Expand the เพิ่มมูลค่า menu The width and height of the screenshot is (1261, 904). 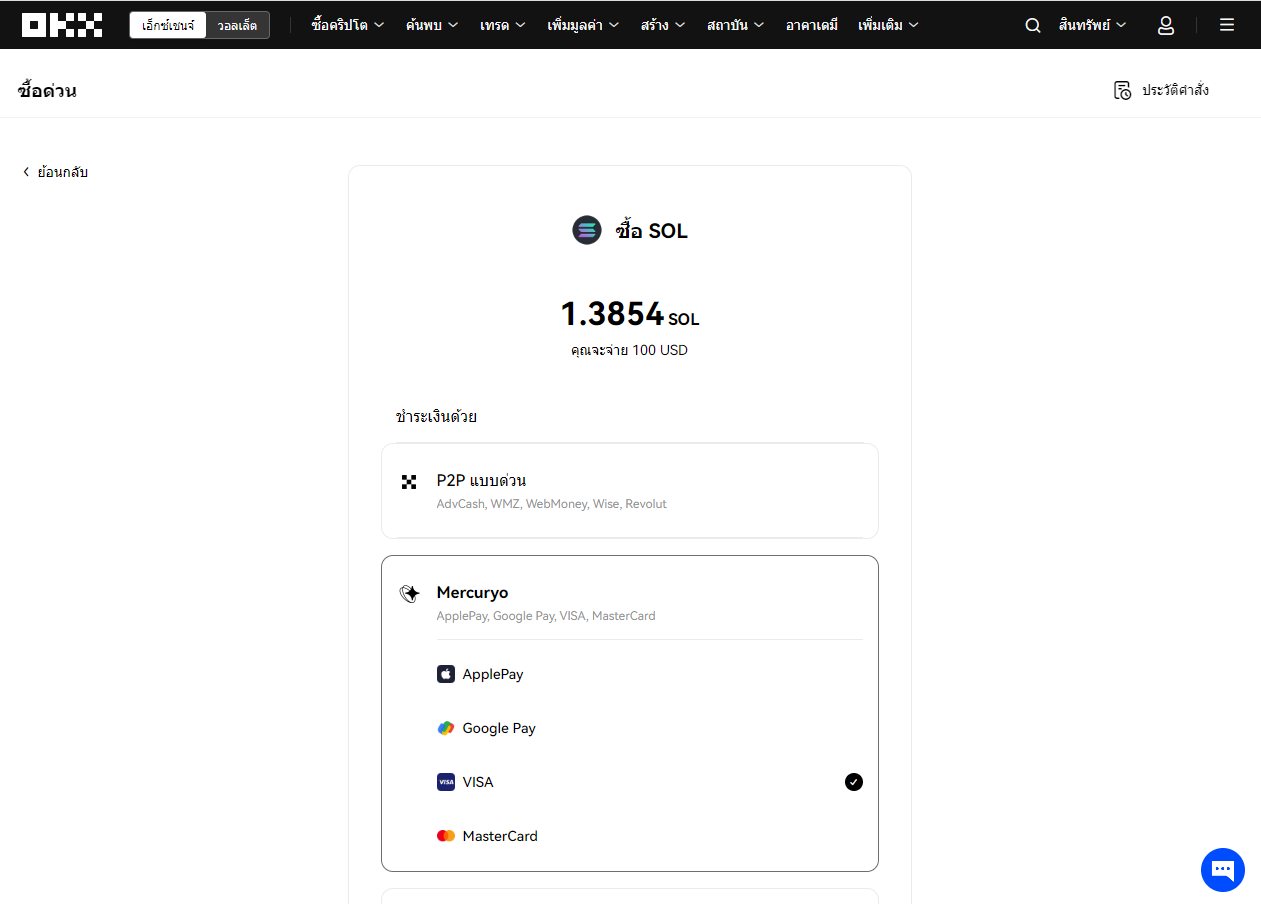pos(583,25)
